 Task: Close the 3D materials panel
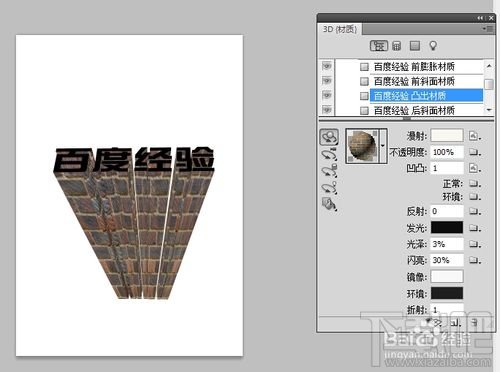(491, 18)
